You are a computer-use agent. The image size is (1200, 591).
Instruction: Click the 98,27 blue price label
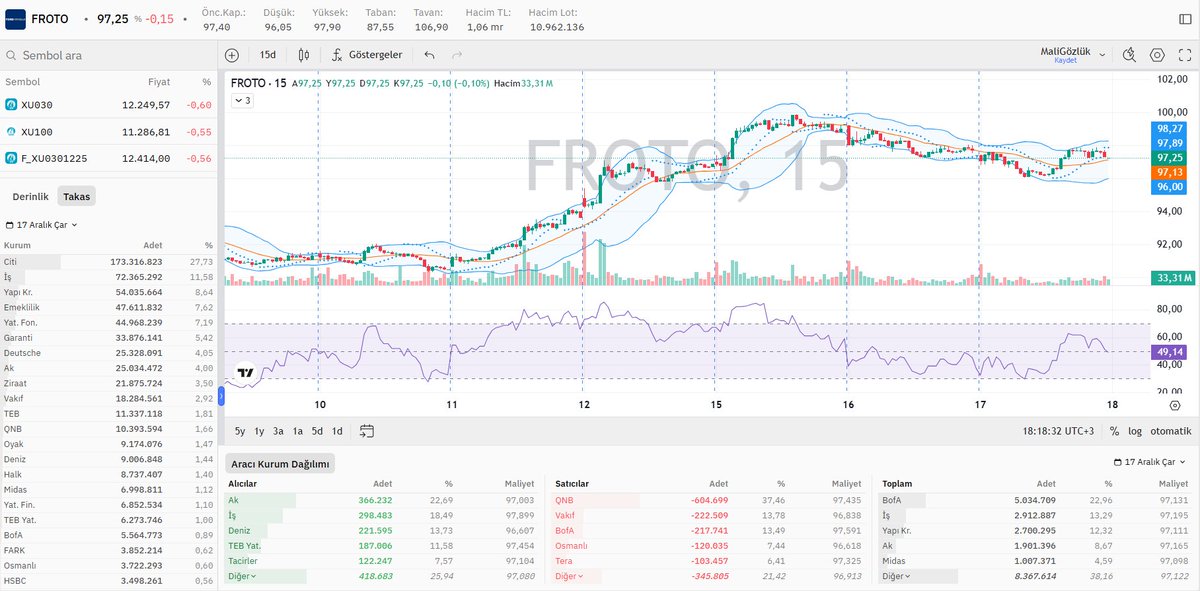[1170, 128]
